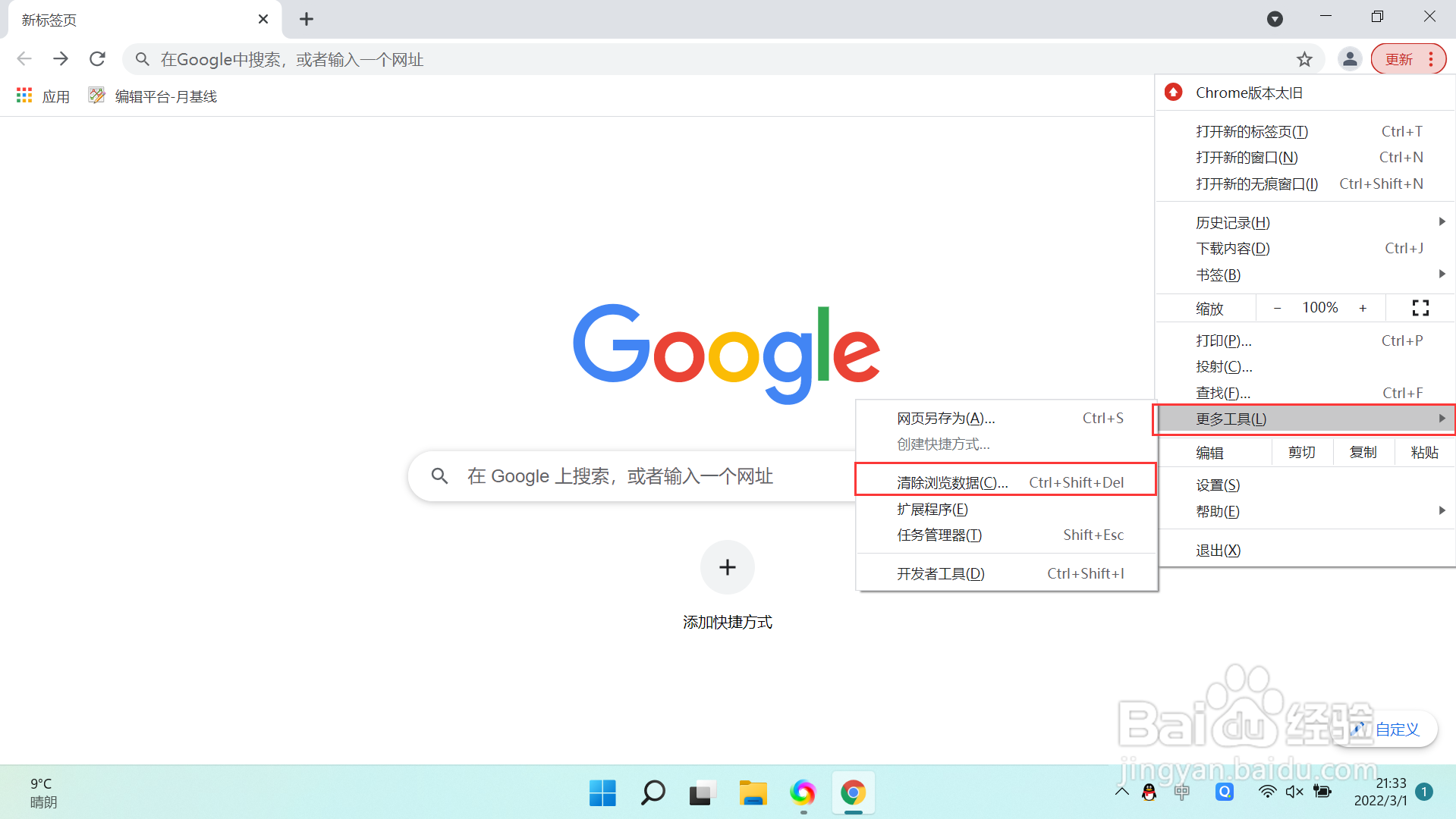The height and width of the screenshot is (819, 1456).
Task: Select 清除浏览数据 in submenu
Action: tap(1007, 483)
